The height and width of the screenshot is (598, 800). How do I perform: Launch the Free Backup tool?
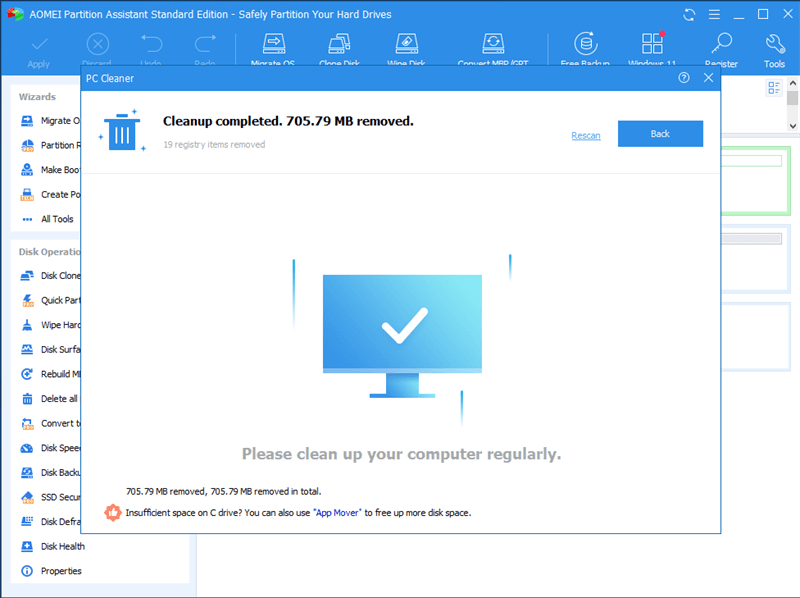pos(585,44)
